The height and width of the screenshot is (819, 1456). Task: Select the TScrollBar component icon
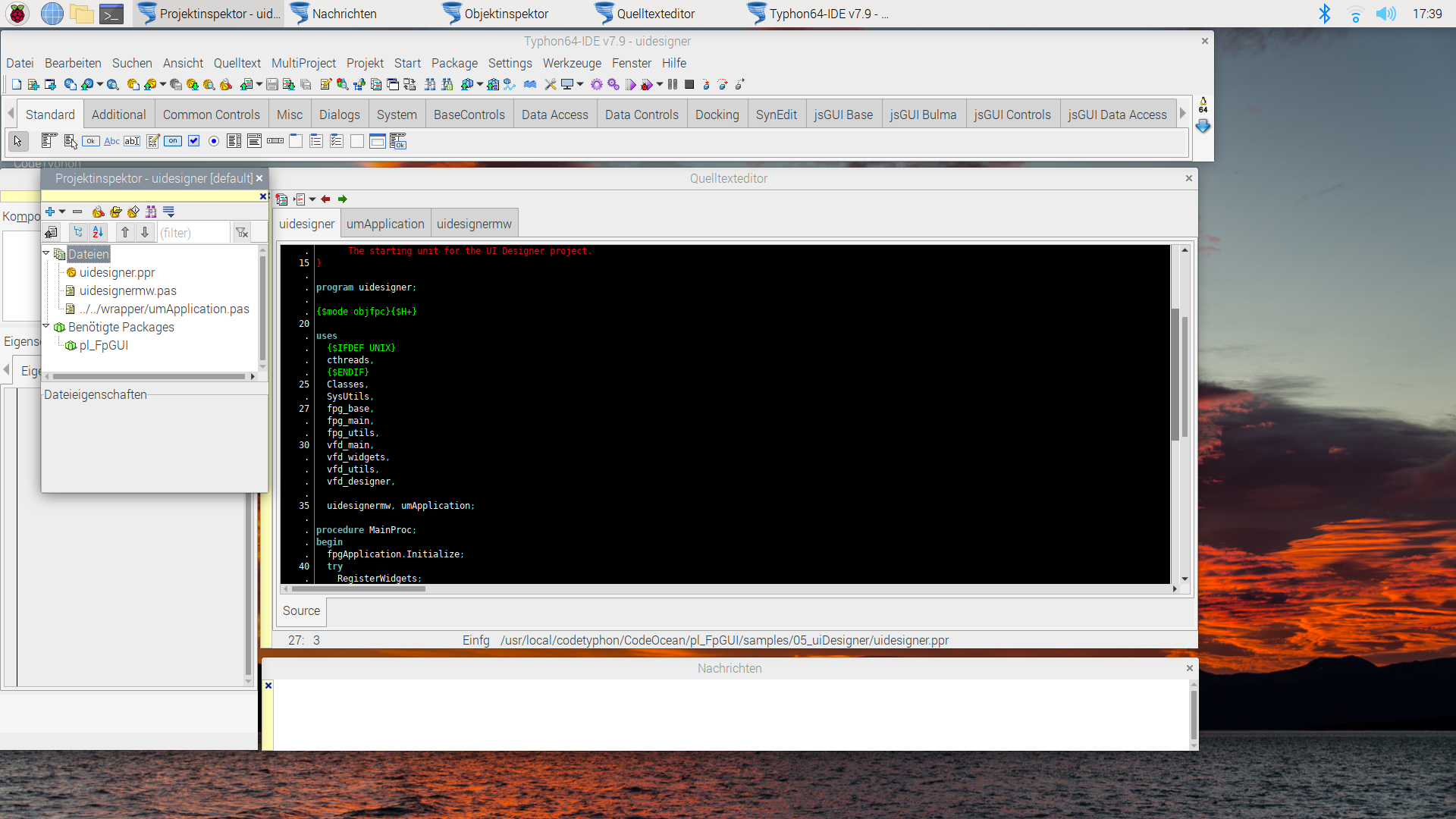275,141
